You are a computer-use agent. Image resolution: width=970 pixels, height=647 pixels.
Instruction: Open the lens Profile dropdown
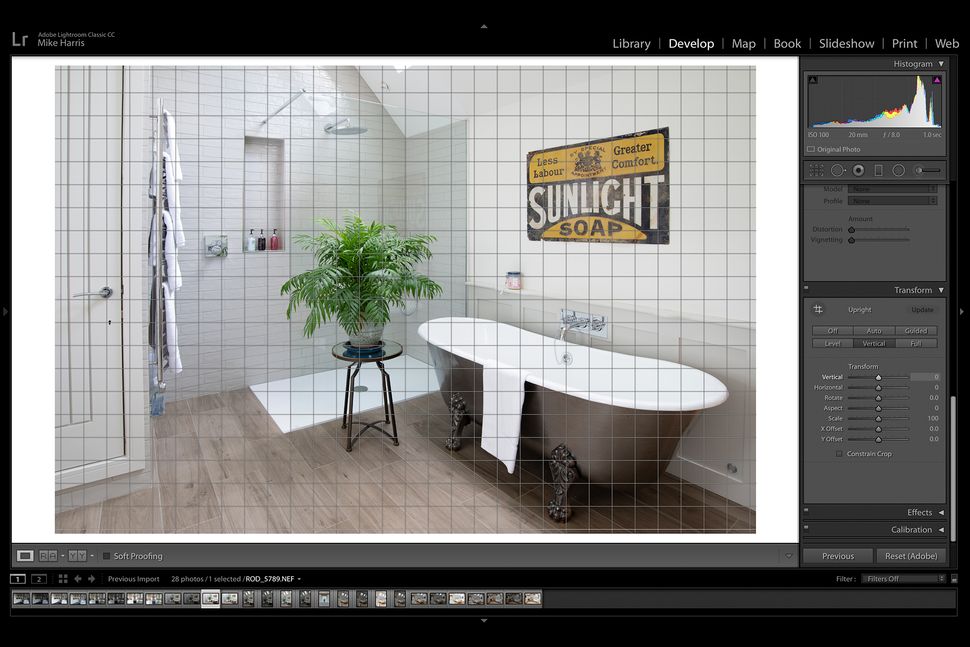[891, 200]
